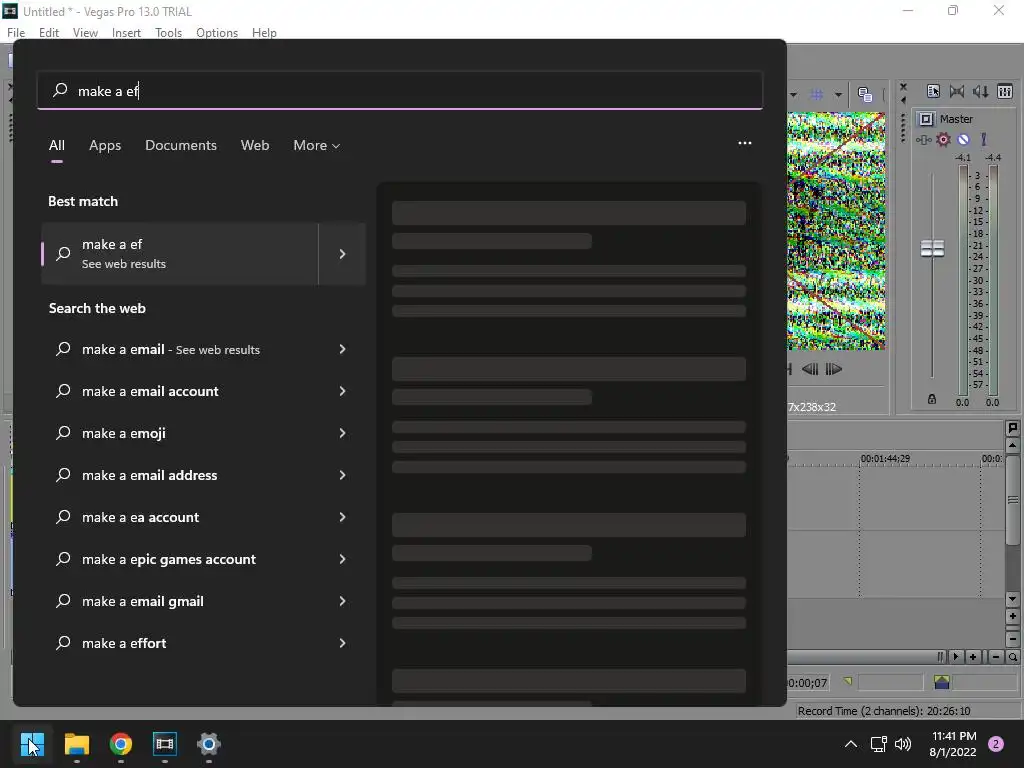Expand chevron for 'make a epic games account'
This screenshot has width=1024, height=768.
coord(342,559)
